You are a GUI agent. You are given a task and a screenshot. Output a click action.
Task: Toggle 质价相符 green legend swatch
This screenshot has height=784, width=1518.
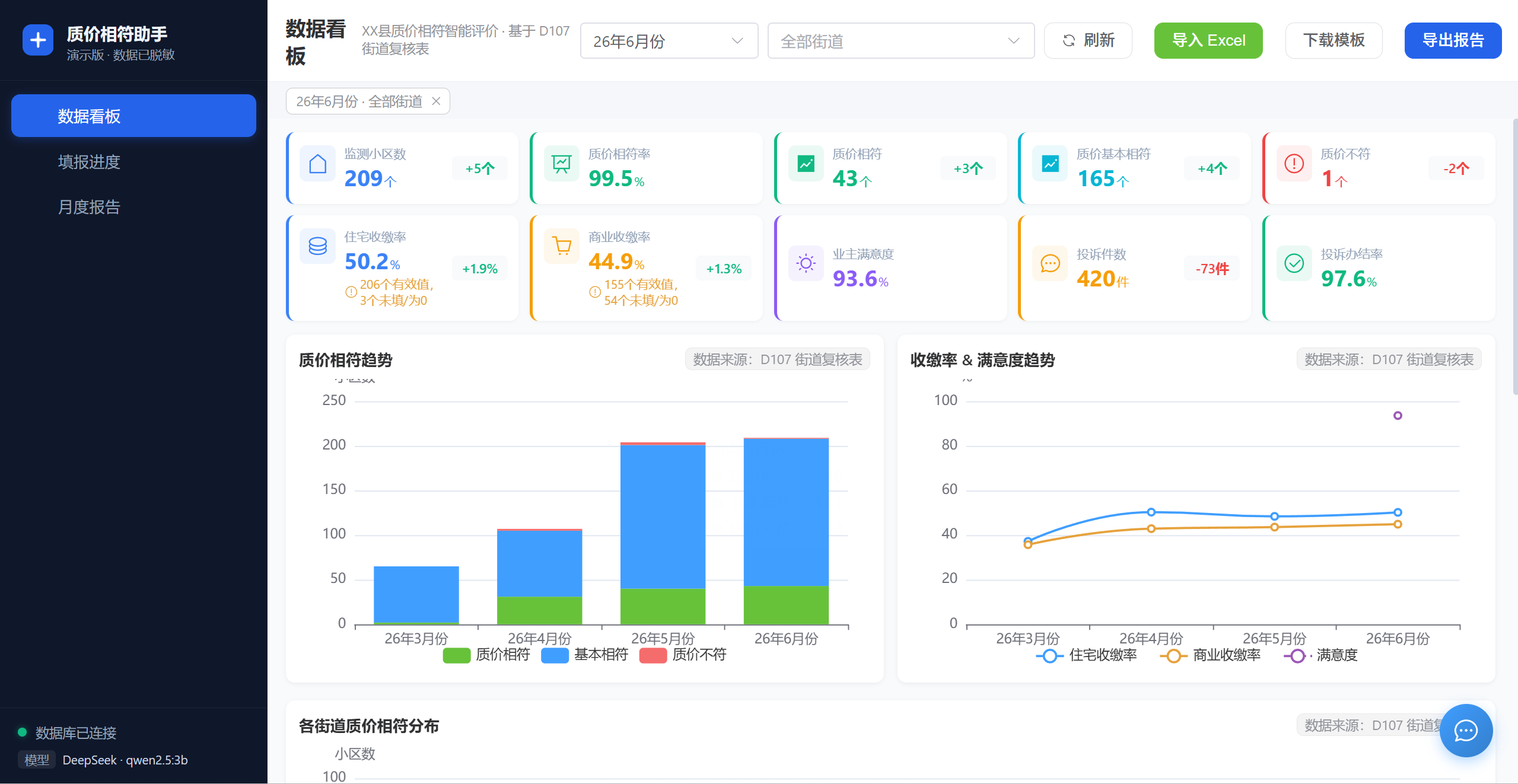tap(456, 655)
